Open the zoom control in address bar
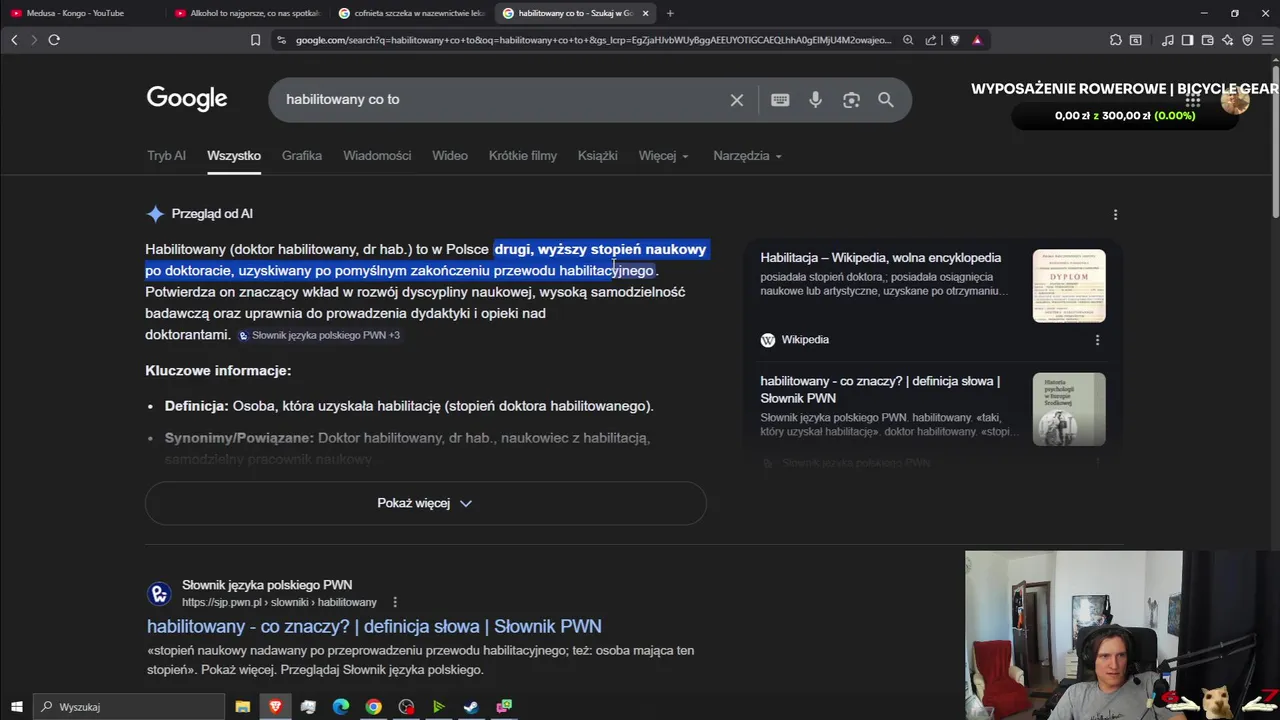The height and width of the screenshot is (720, 1280). click(908, 40)
